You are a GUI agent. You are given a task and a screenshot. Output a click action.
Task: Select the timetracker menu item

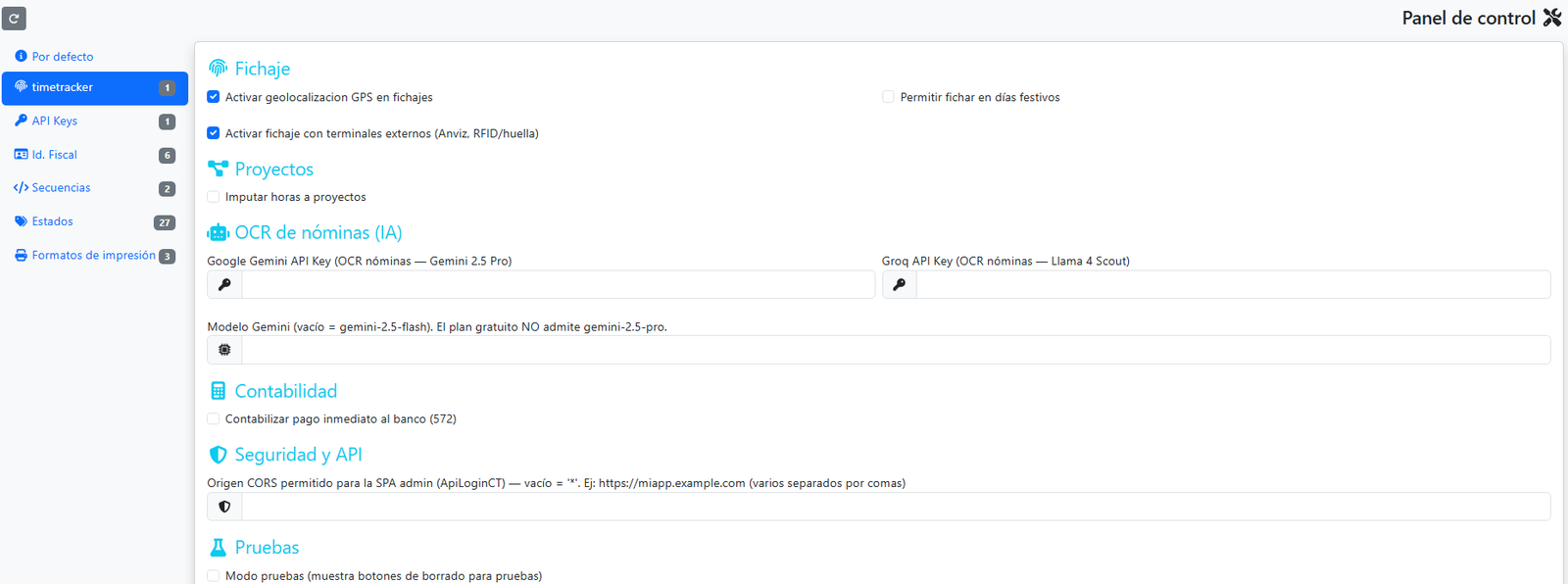point(95,87)
